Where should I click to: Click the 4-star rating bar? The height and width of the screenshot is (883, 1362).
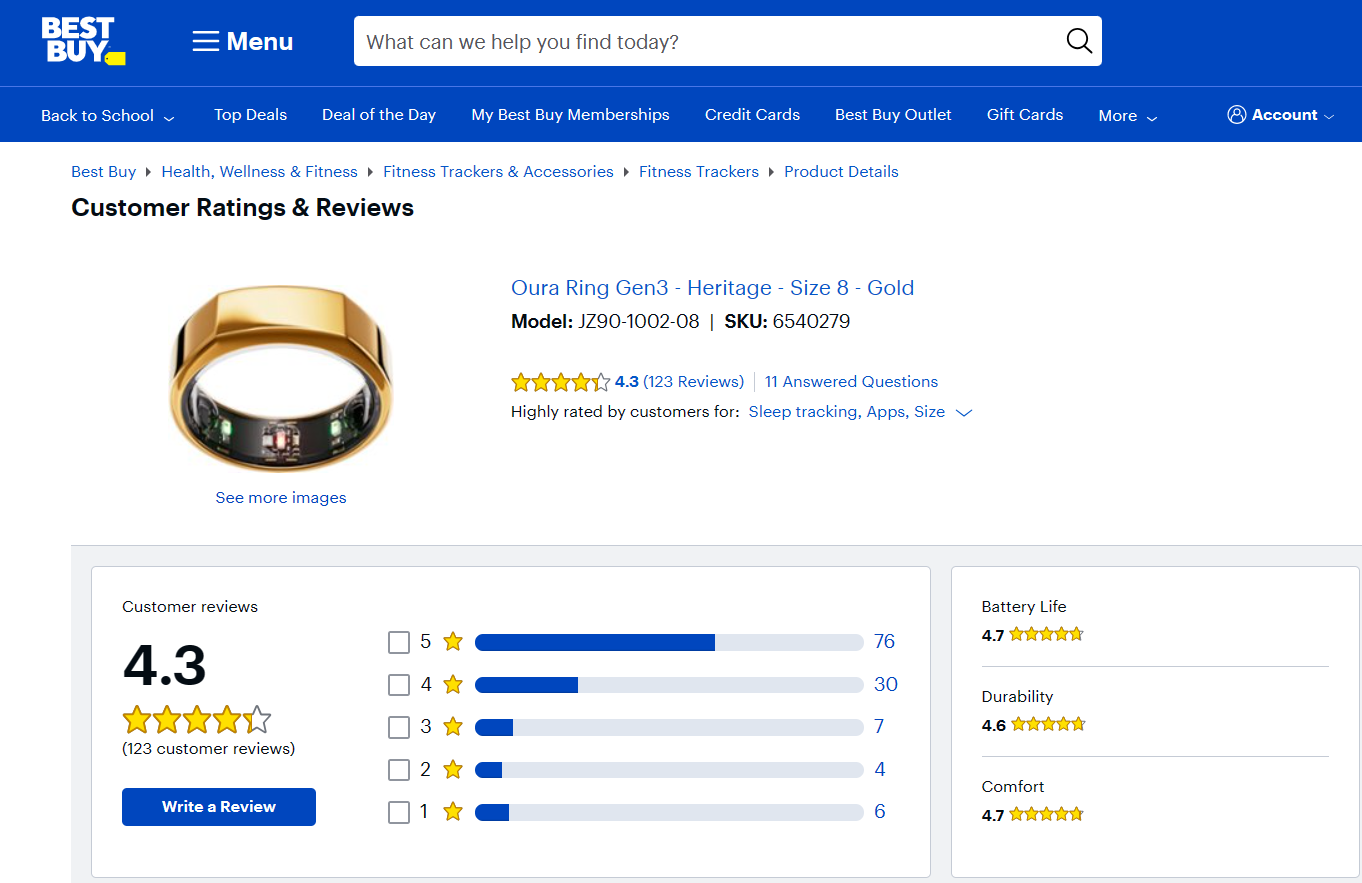click(x=669, y=685)
